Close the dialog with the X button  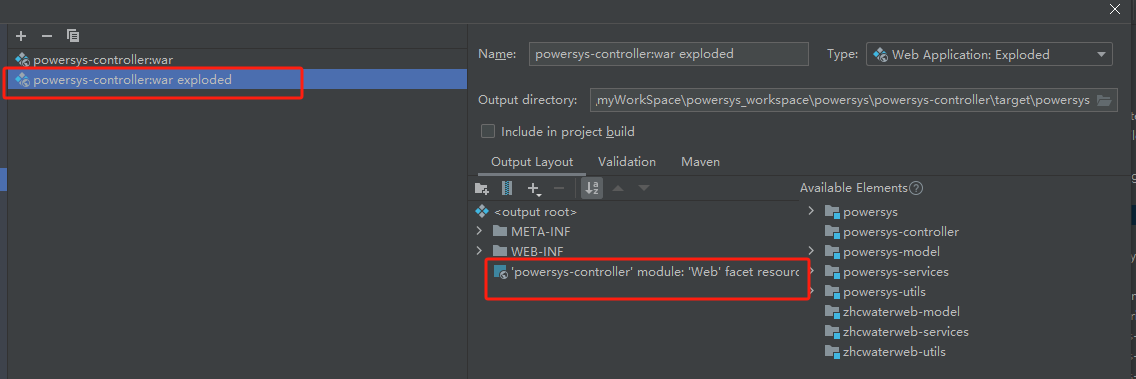coord(1115,9)
